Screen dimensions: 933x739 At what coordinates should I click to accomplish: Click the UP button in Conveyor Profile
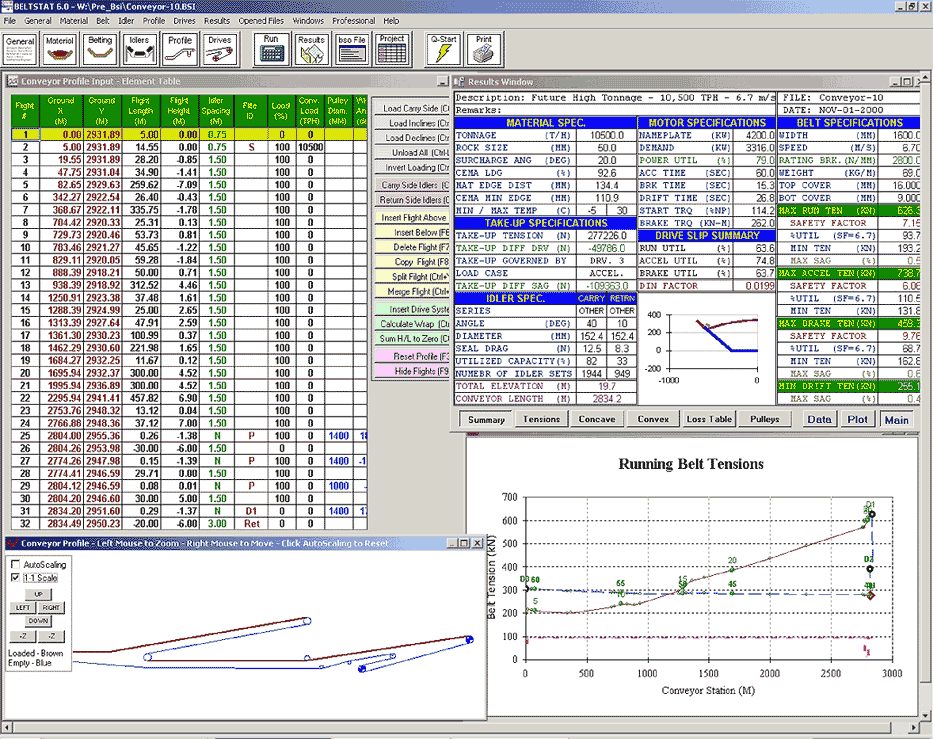tap(38, 594)
